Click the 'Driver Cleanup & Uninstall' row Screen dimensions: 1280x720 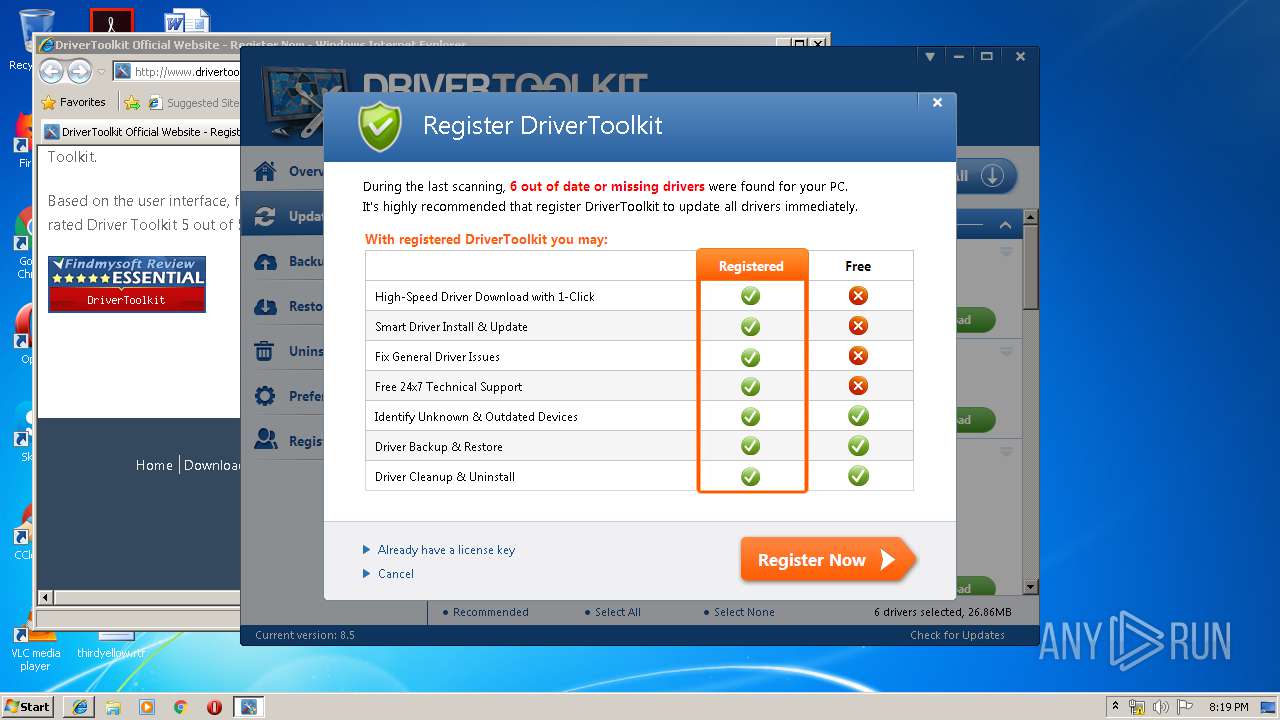point(639,476)
